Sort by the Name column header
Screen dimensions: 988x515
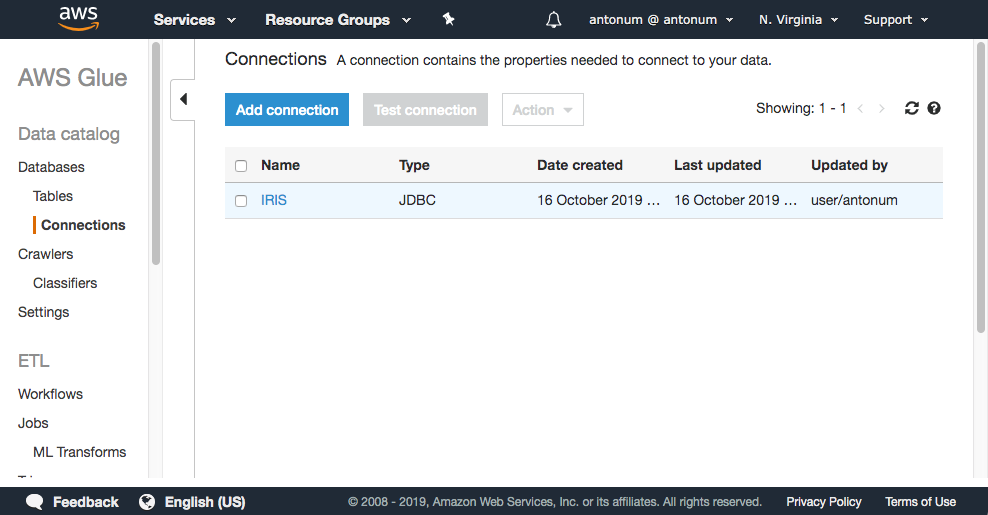click(x=280, y=165)
